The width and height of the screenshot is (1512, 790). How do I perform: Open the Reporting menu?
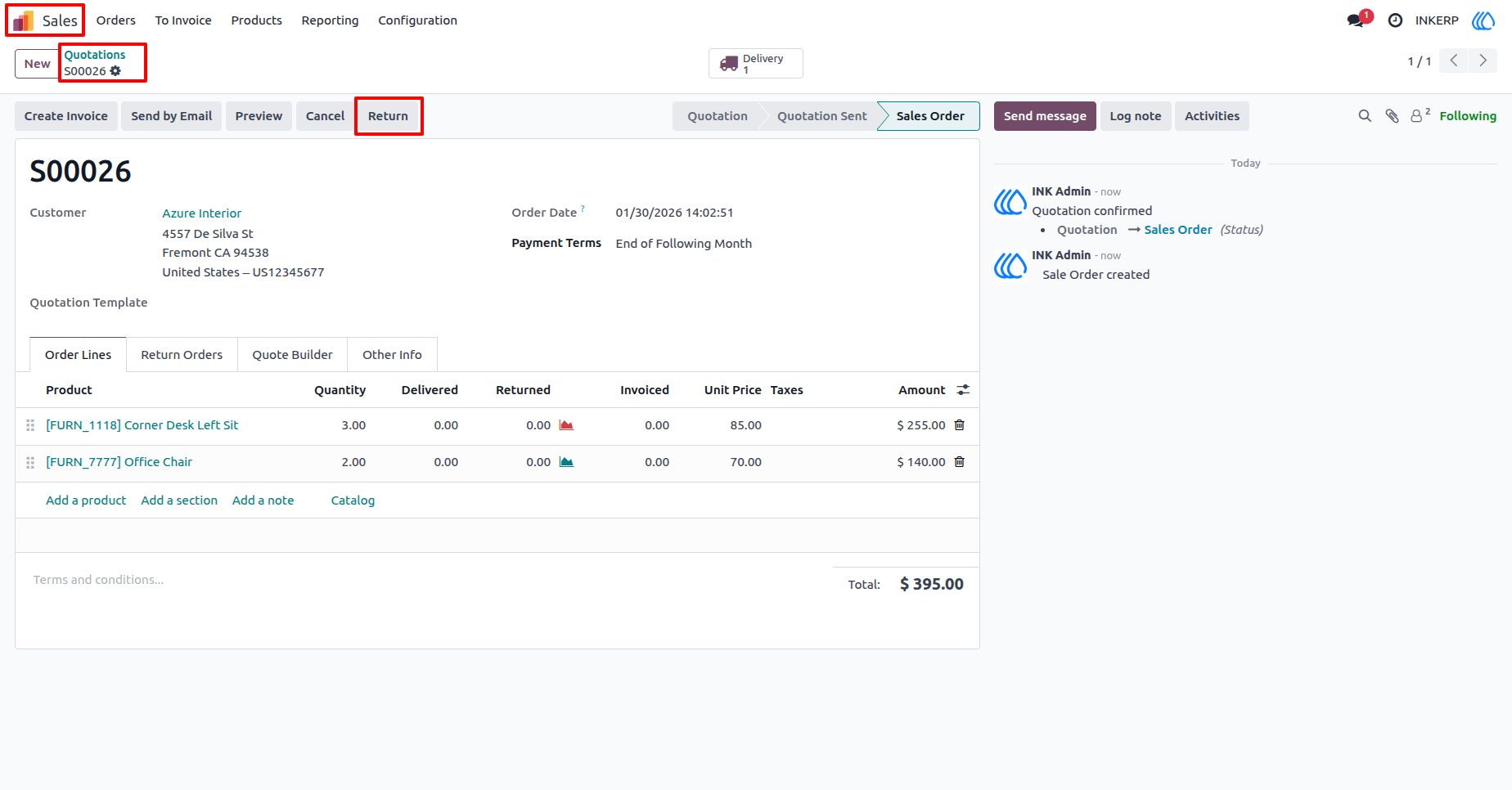[330, 20]
